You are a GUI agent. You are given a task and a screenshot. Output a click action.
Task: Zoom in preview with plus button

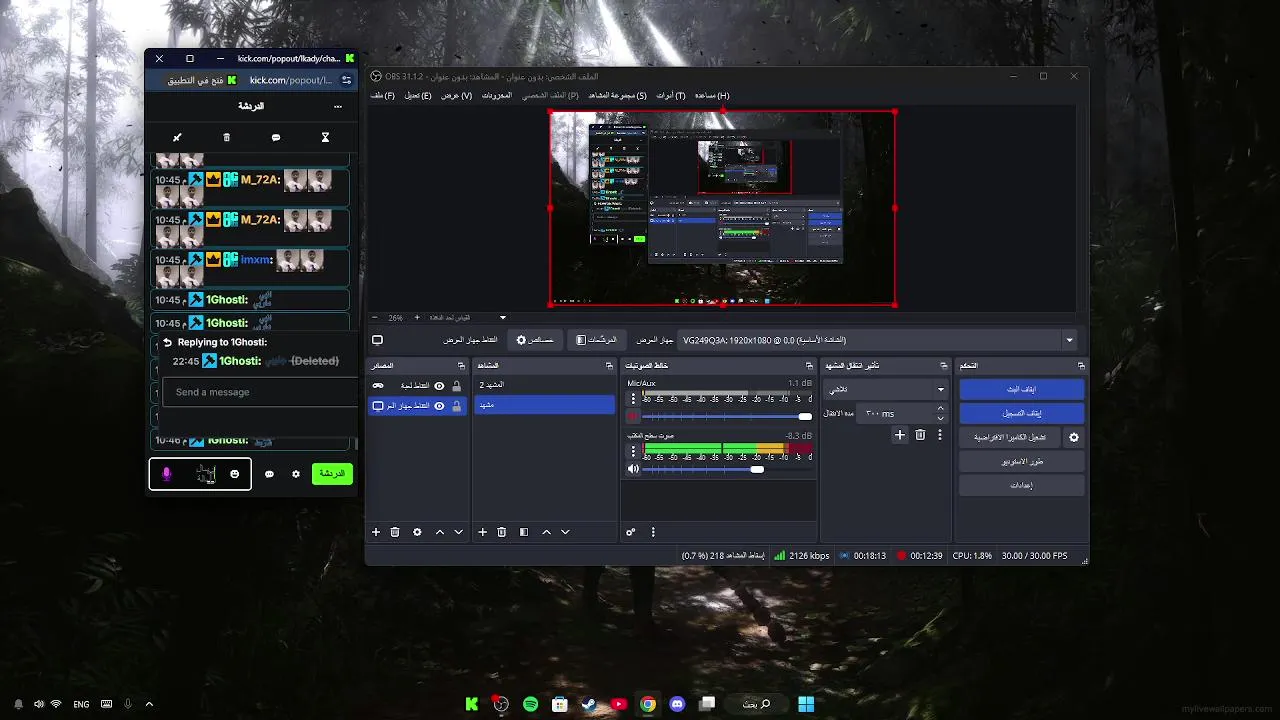click(417, 318)
